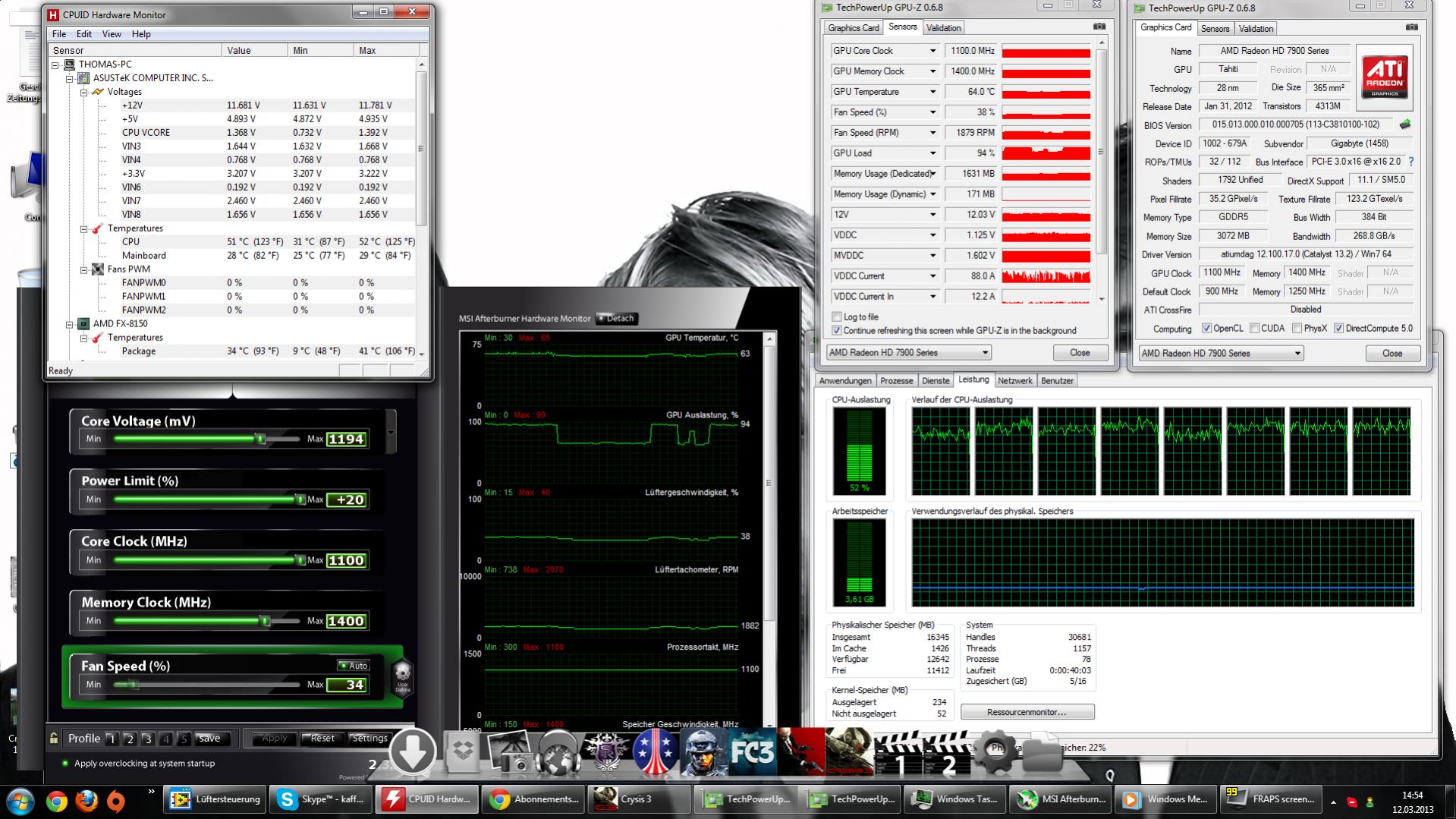The image size is (1456, 819).
Task: Collapse Voltages tree node
Action: coord(84,92)
